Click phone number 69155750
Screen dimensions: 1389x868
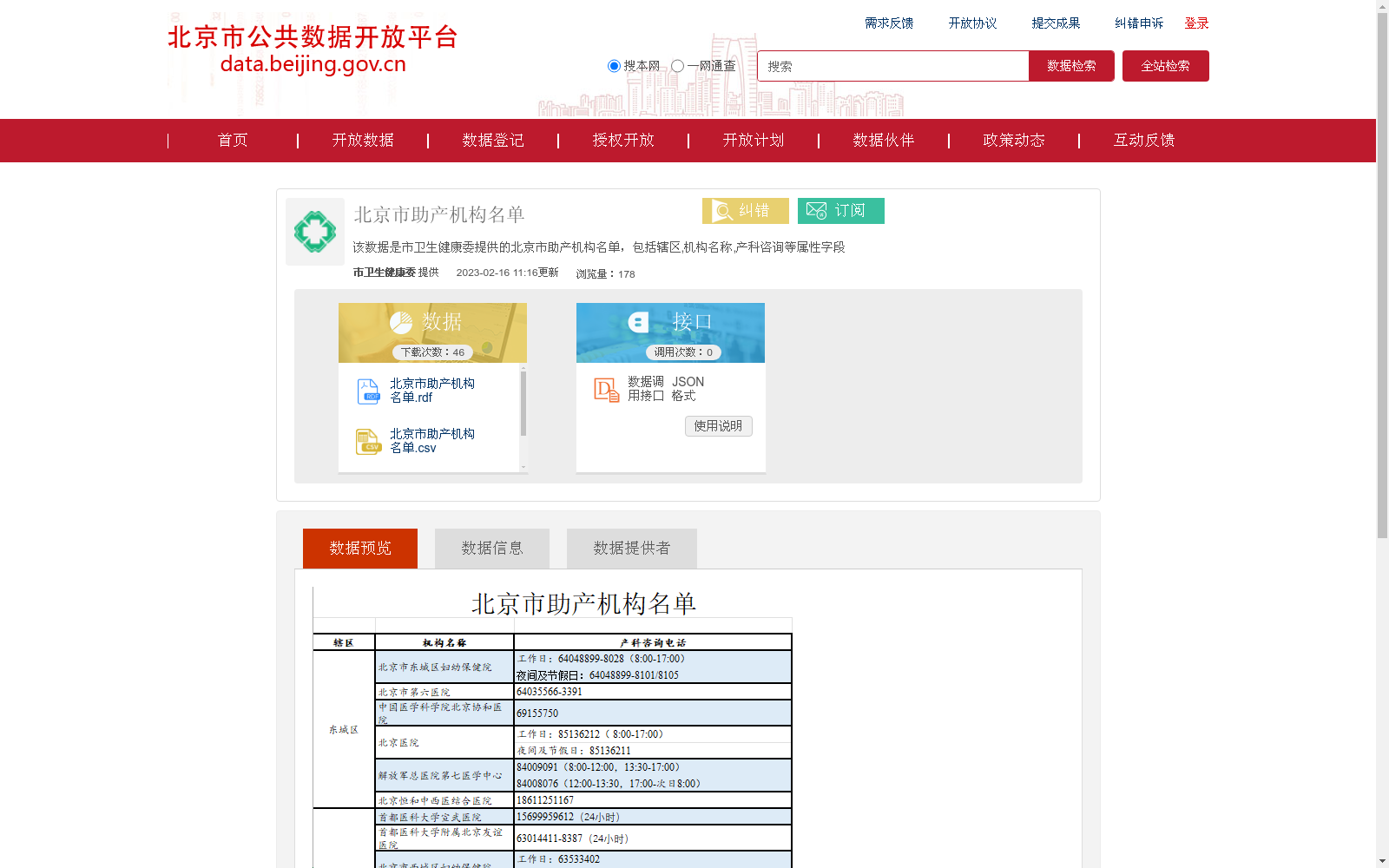pos(537,713)
